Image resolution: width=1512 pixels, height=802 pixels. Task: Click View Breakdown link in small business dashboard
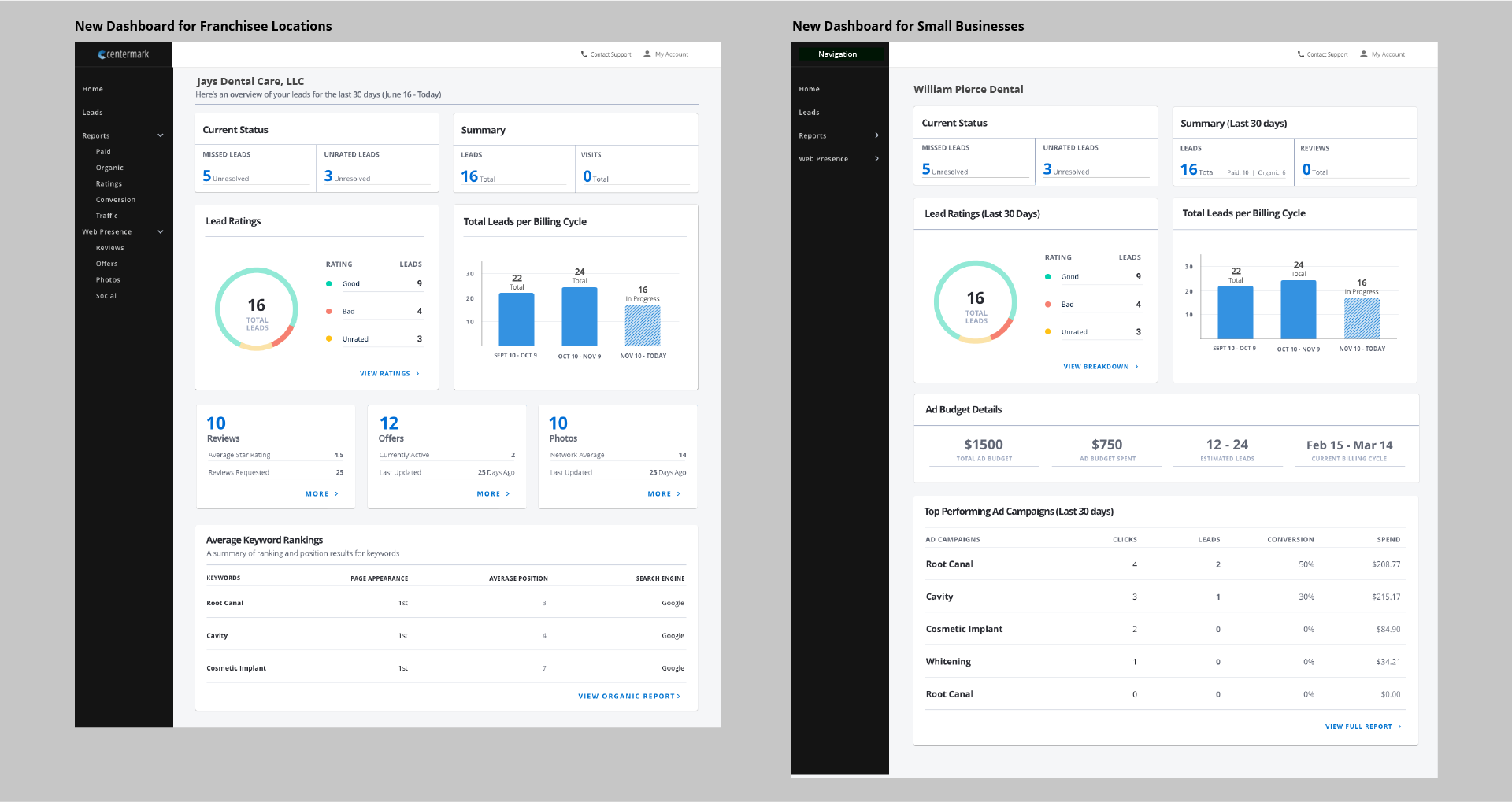tap(1101, 367)
